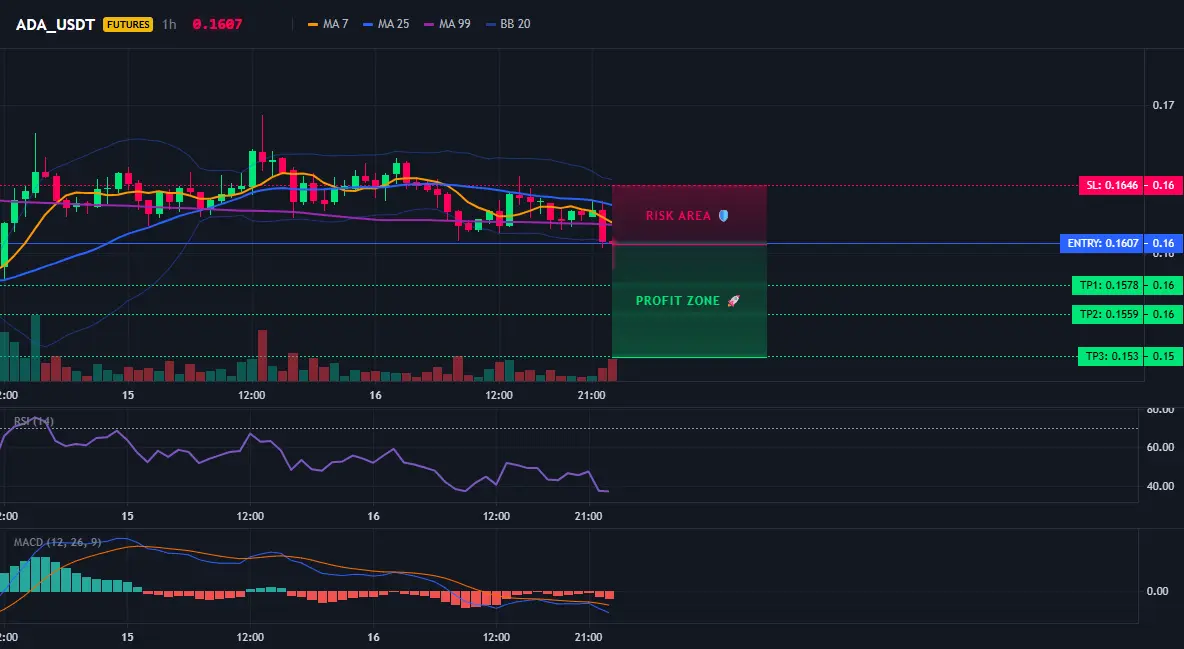Click the 0.17 price axis value
Viewport: 1184px width, 649px height.
1164,105
